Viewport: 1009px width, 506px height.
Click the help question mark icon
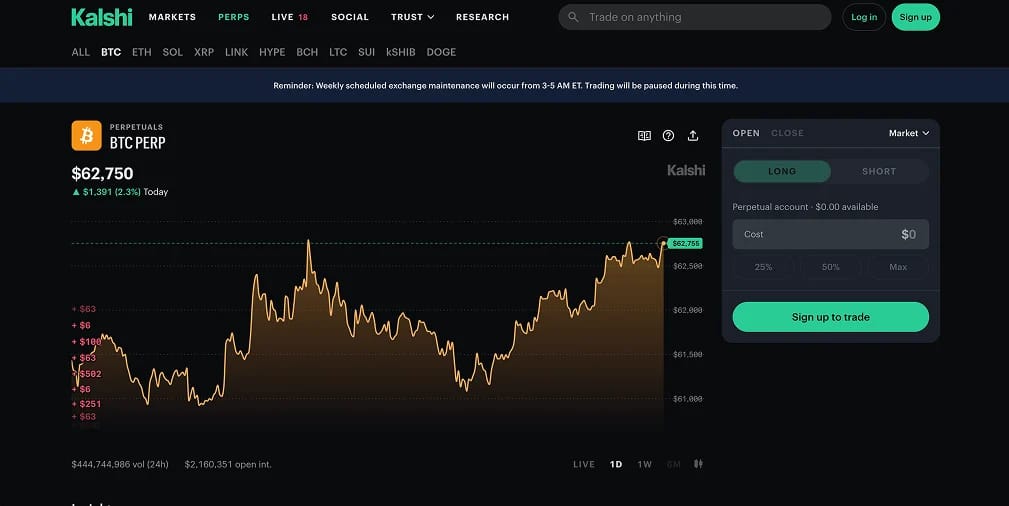click(669, 136)
